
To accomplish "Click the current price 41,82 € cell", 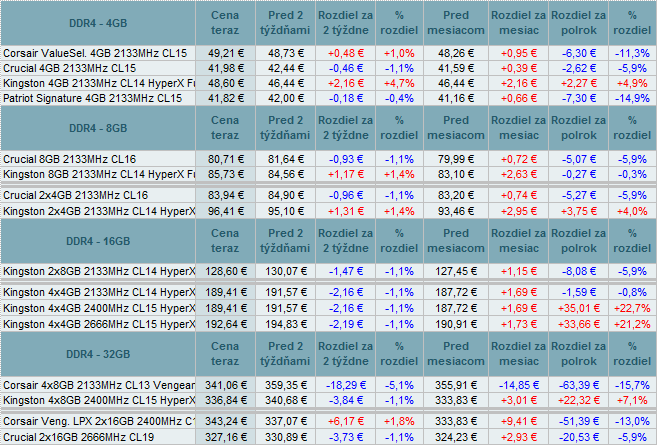I will point(225,98).
